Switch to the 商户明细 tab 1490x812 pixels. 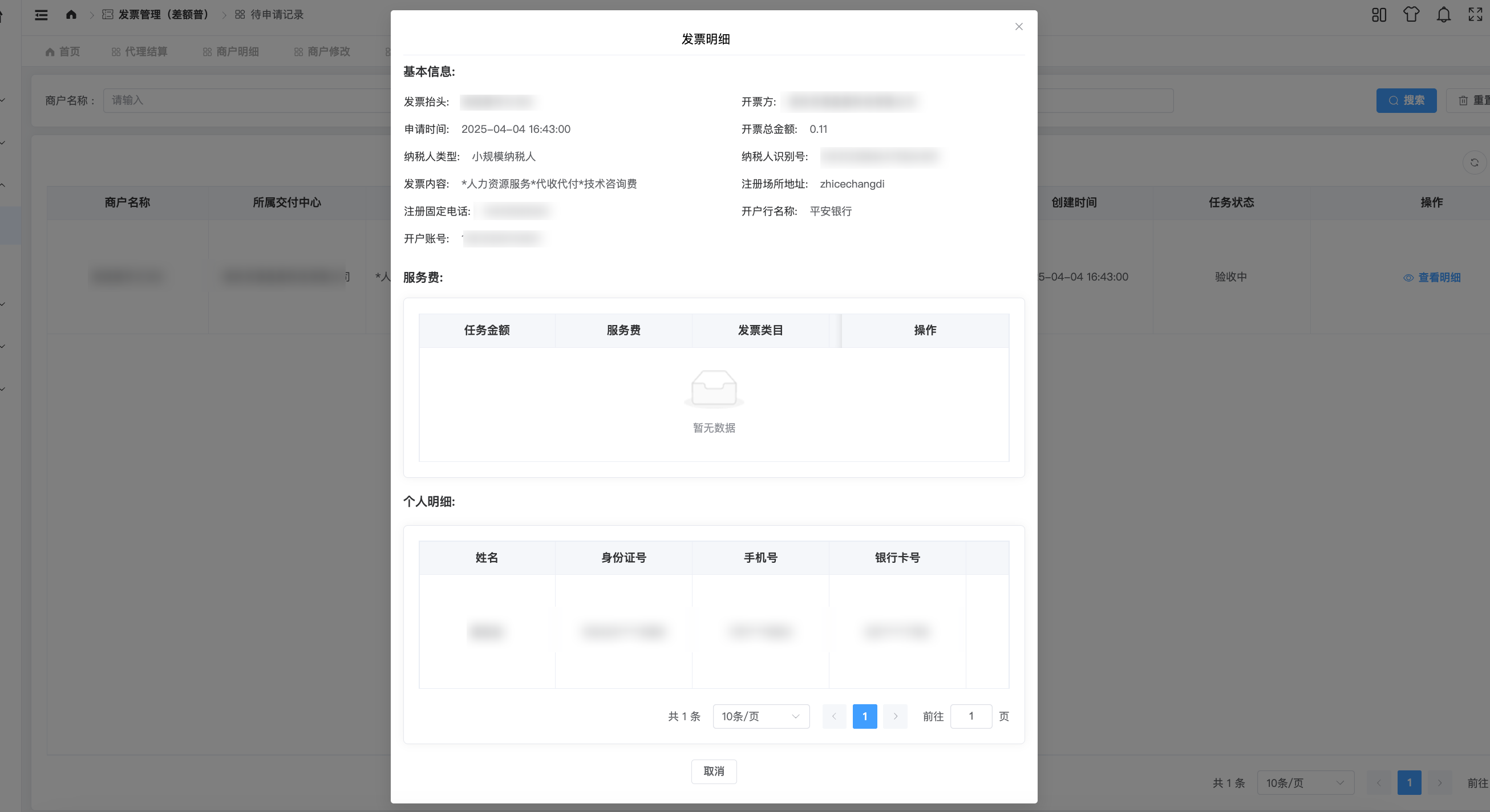(231, 51)
